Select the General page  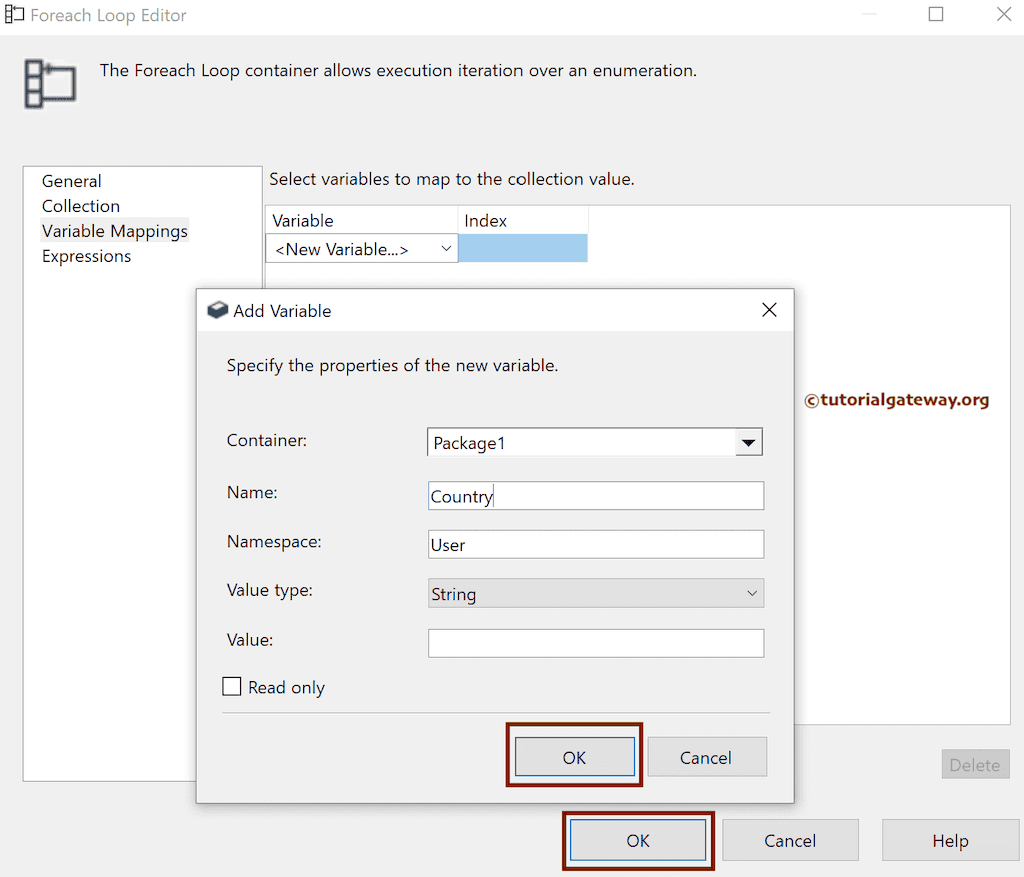pyautogui.click(x=71, y=180)
